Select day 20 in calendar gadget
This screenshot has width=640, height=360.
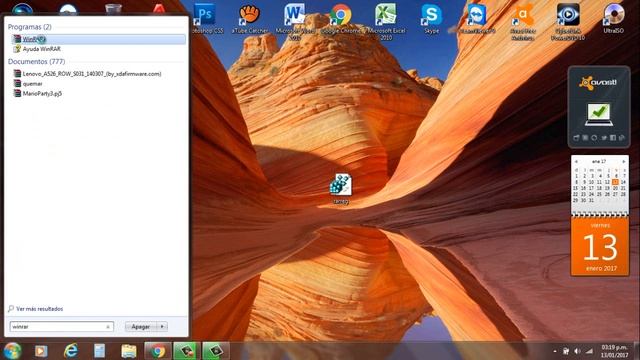pos(615,188)
